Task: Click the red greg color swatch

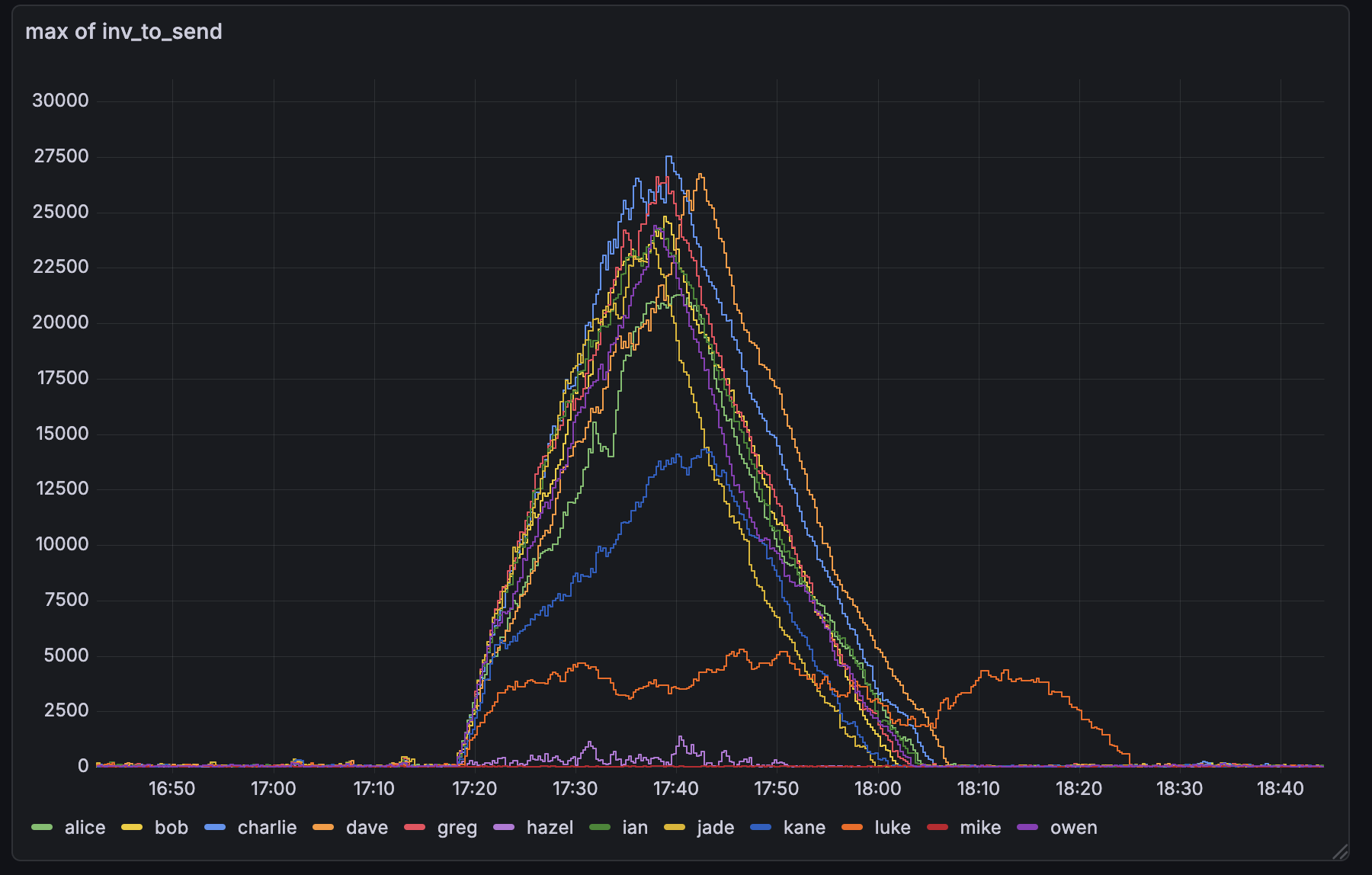Action: (415, 828)
